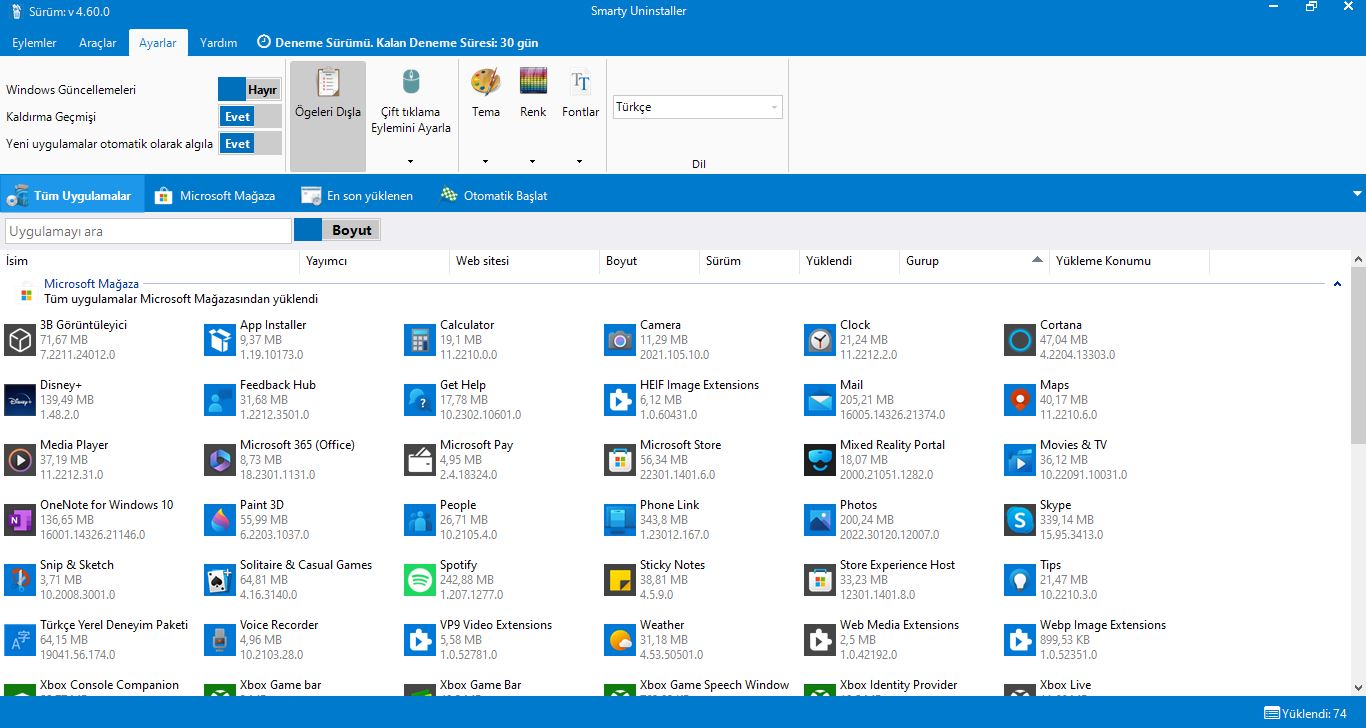1366x728 pixels.
Task: Open the Renk color grid icon
Action: (533, 81)
